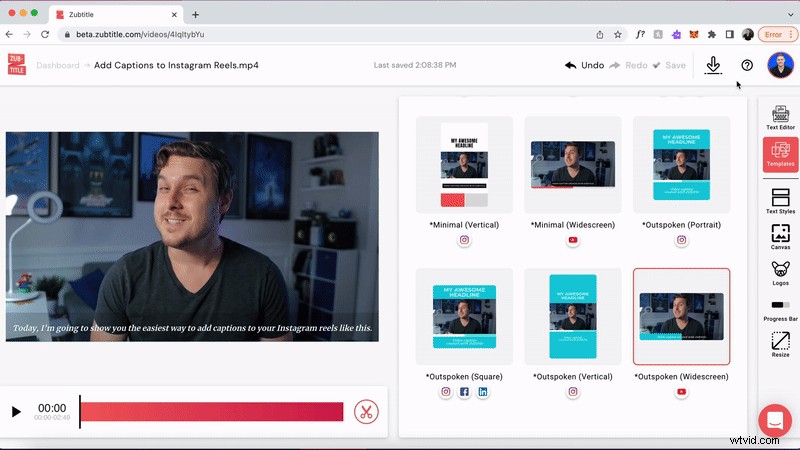Open the Logos tool

780,273
